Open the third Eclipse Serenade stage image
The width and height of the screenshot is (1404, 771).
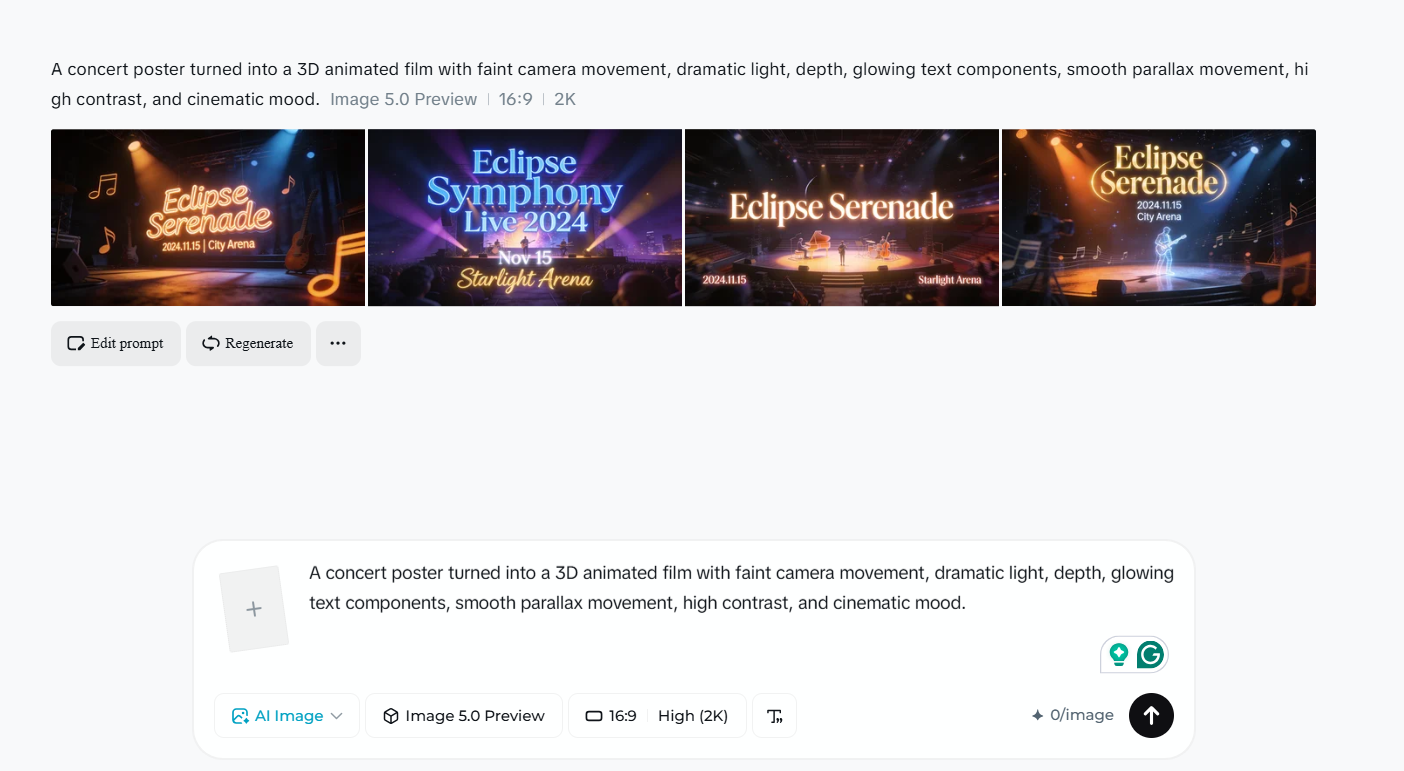pos(841,217)
